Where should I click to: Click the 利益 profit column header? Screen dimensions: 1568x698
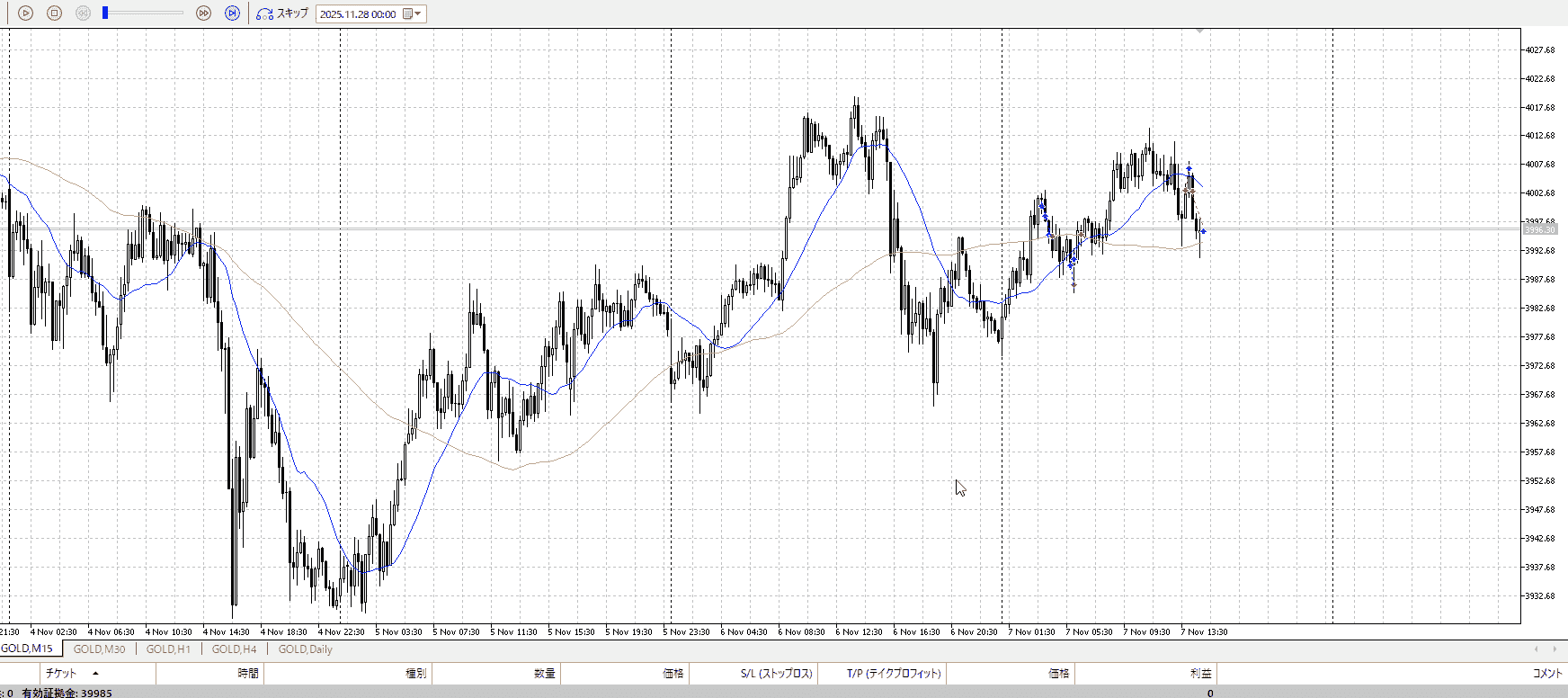coord(1200,673)
